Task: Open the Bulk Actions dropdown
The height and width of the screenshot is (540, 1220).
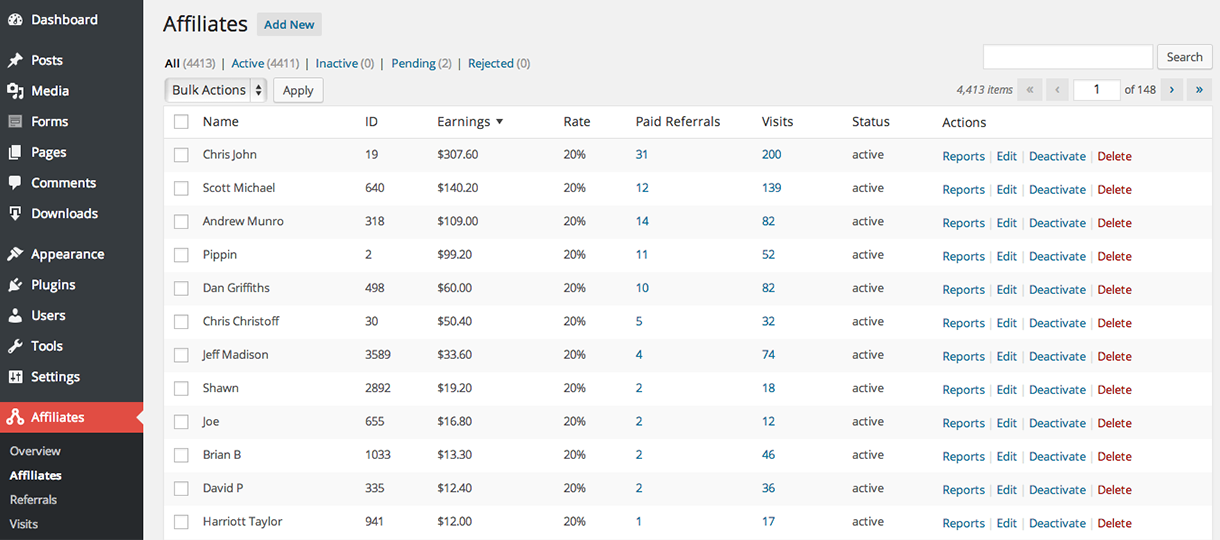Action: tap(216, 90)
